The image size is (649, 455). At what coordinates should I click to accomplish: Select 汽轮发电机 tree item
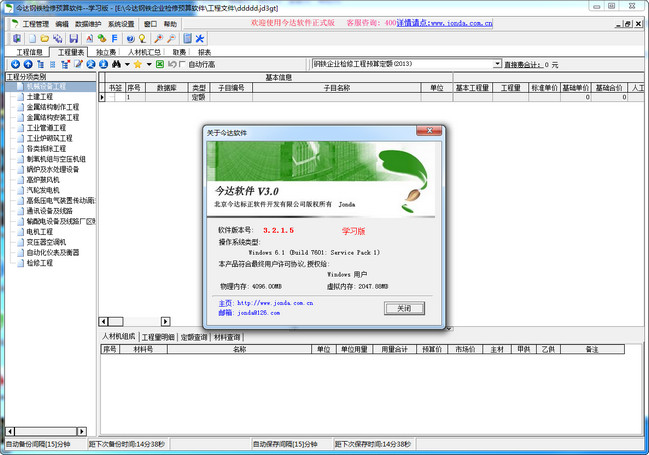click(x=43, y=190)
